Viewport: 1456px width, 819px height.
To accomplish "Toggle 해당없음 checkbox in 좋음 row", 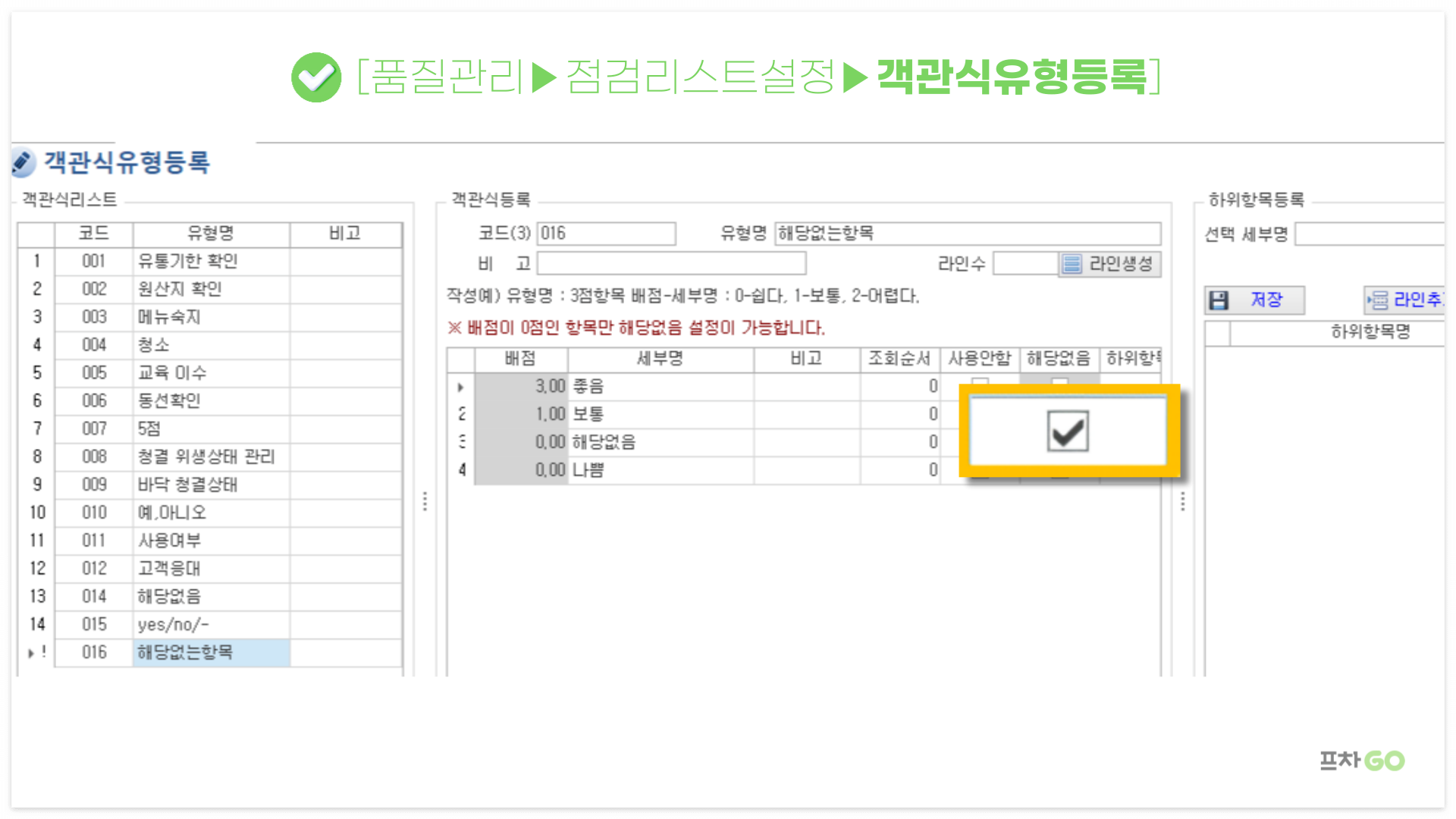I will pyautogui.click(x=1059, y=382).
